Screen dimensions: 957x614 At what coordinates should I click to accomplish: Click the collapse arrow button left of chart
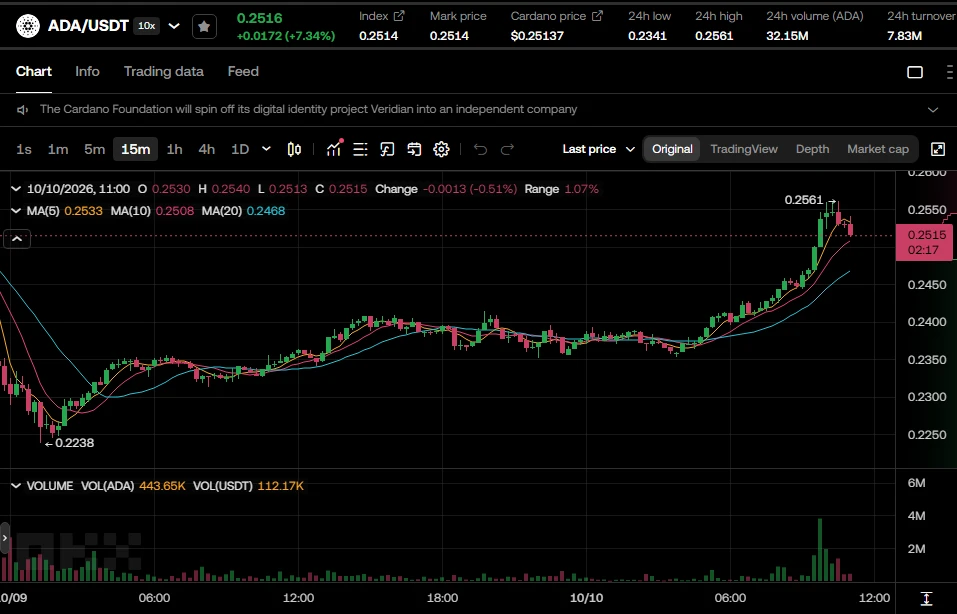coord(17,239)
